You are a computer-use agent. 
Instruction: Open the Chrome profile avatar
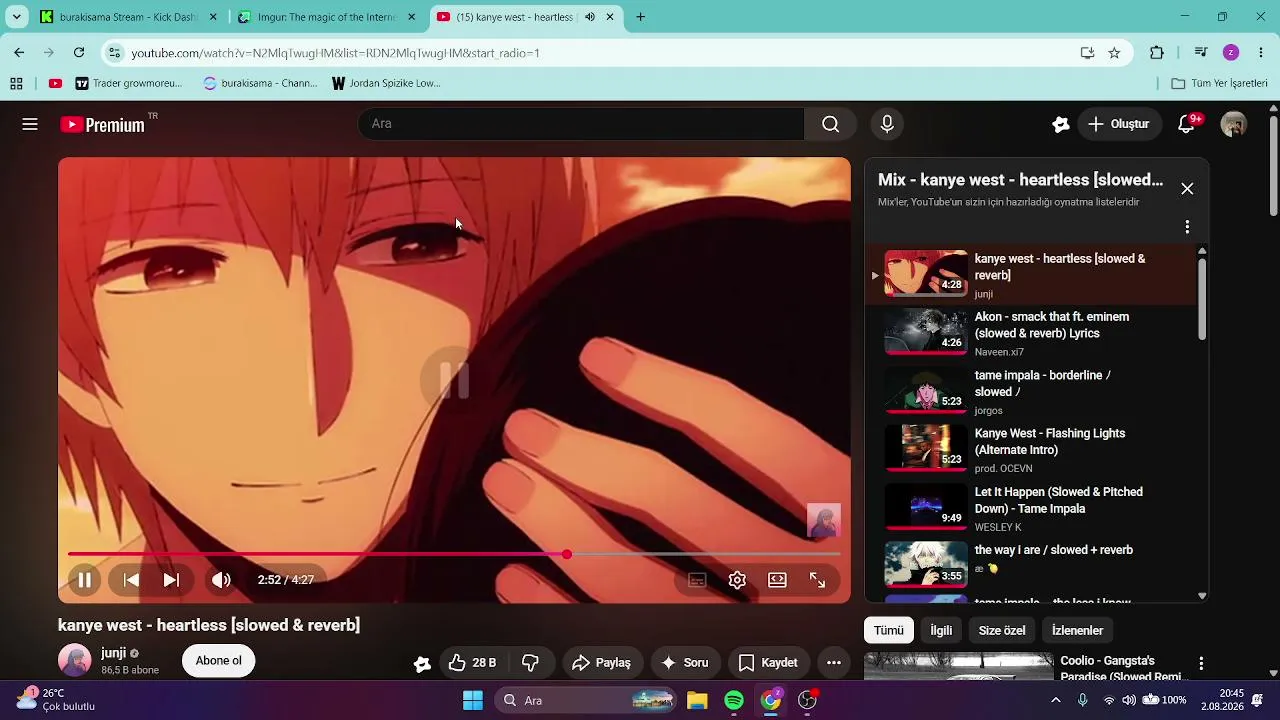[1231, 53]
